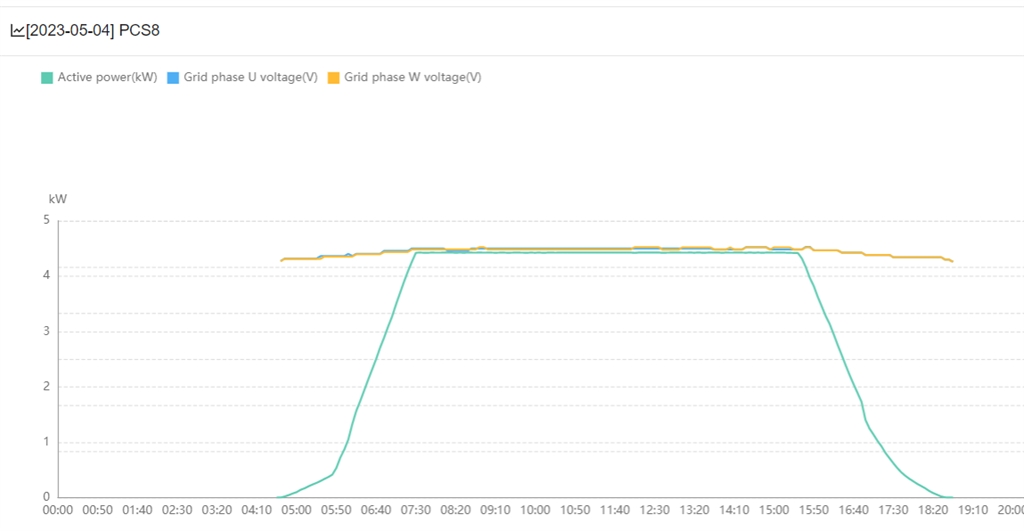Toggle the Active power(kW) series label
The image size is (1024, 531).
tap(107, 77)
